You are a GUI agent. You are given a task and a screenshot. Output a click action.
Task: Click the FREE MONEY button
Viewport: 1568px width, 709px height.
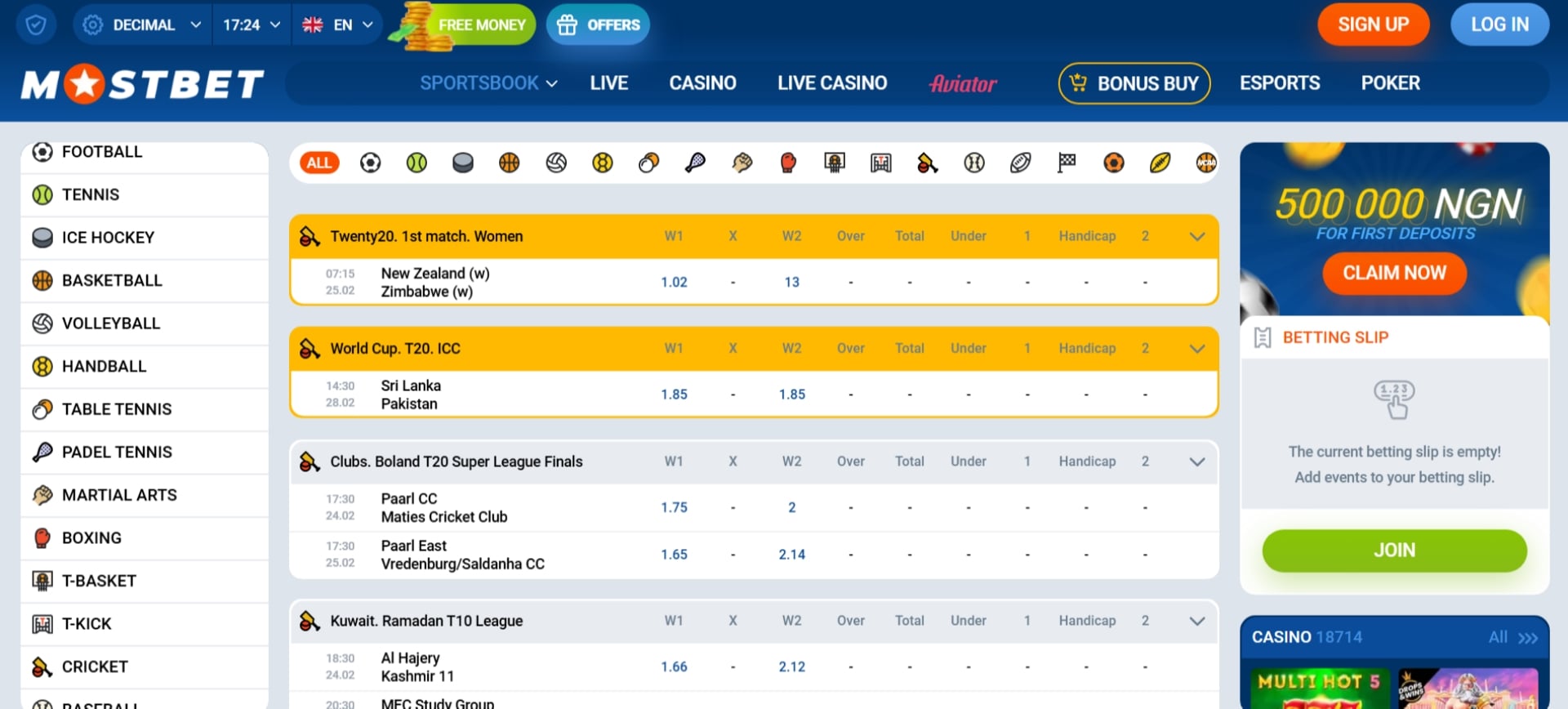pyautogui.click(x=464, y=25)
